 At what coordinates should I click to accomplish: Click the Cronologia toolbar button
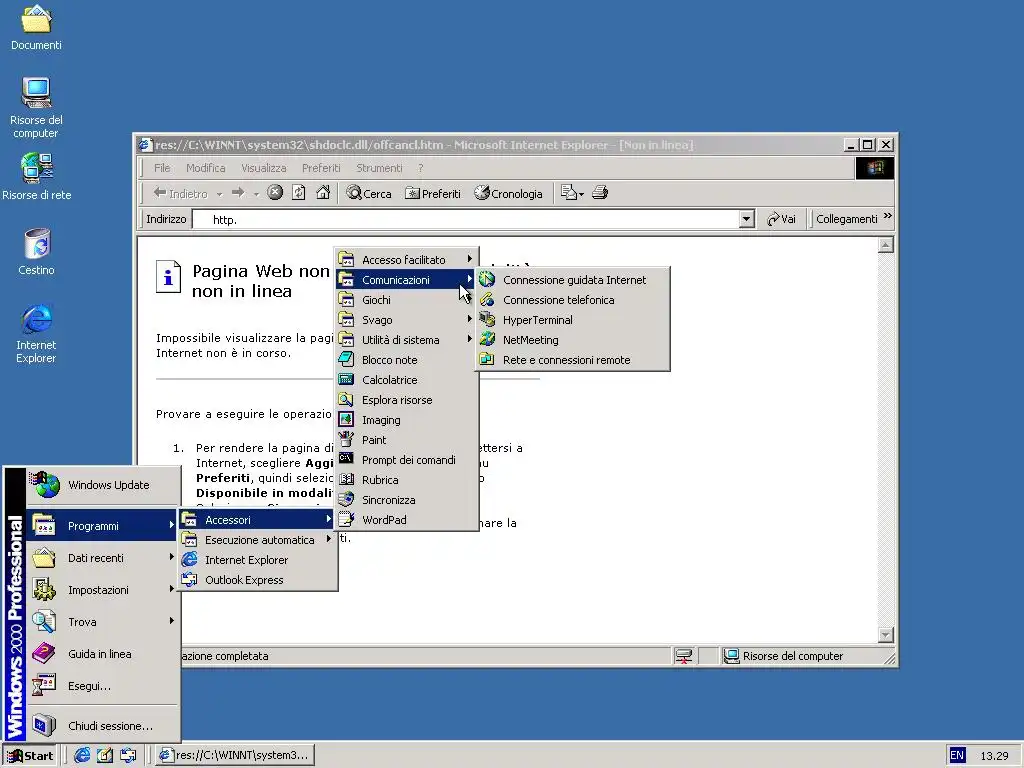coord(508,193)
